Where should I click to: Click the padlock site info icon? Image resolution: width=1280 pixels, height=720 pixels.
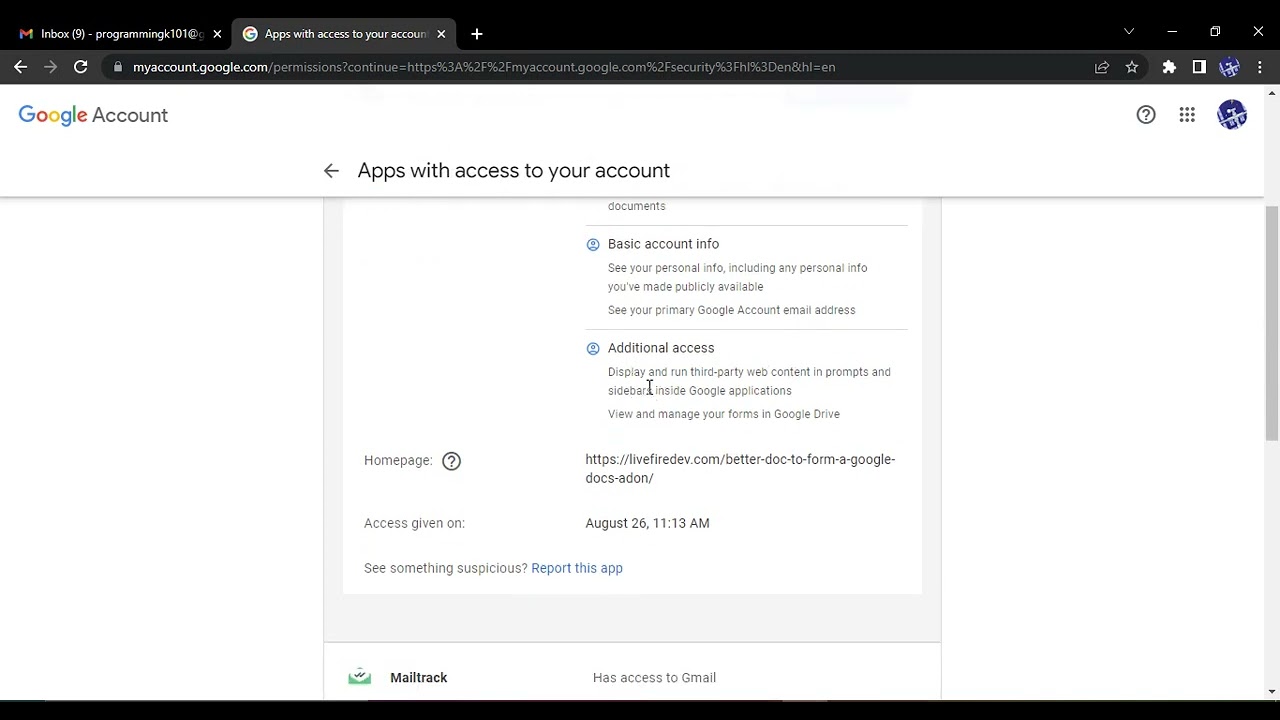[x=118, y=67]
